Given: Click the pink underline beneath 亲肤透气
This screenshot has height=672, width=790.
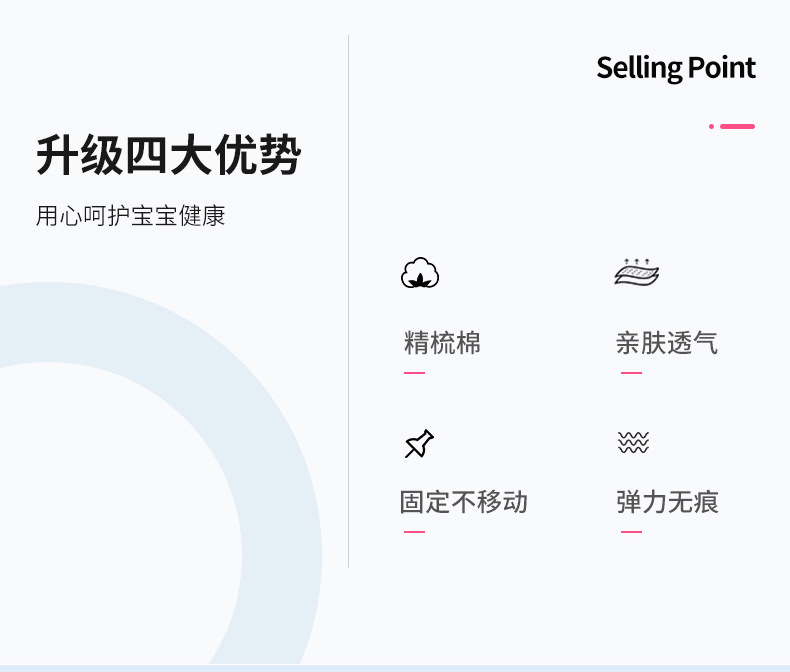Looking at the screenshot, I should (631, 373).
